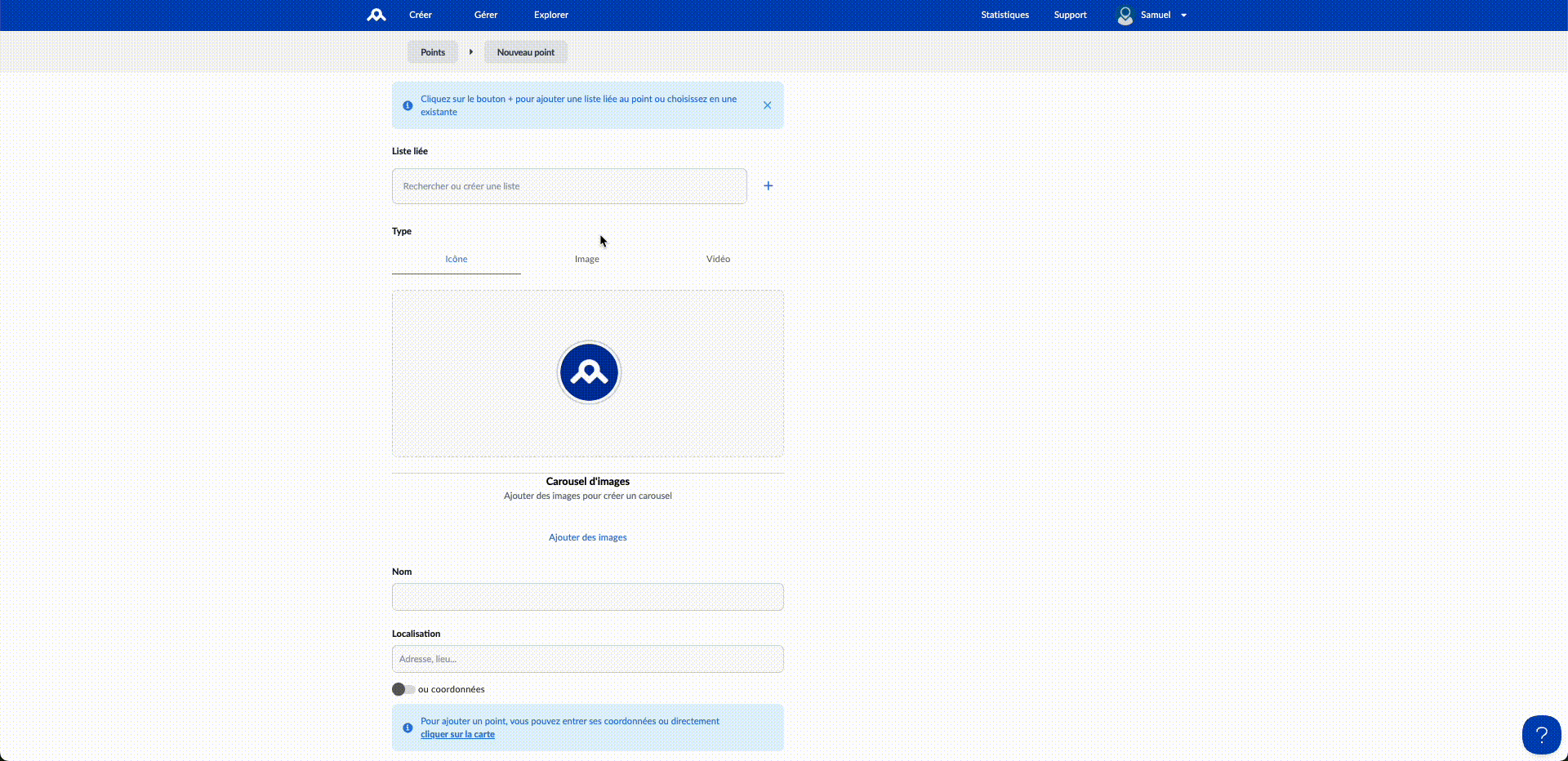
Task: Select the Image type tab
Action: click(x=587, y=259)
